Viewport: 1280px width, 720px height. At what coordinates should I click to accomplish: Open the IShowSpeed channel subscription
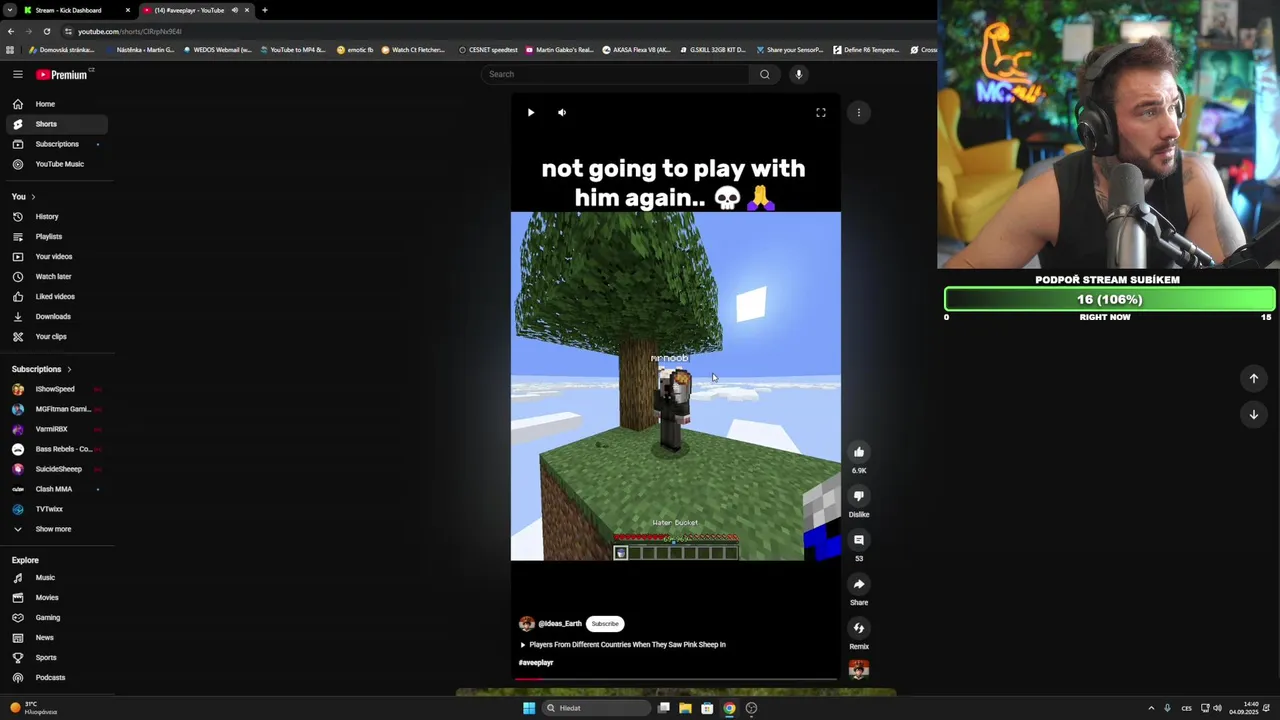55,389
